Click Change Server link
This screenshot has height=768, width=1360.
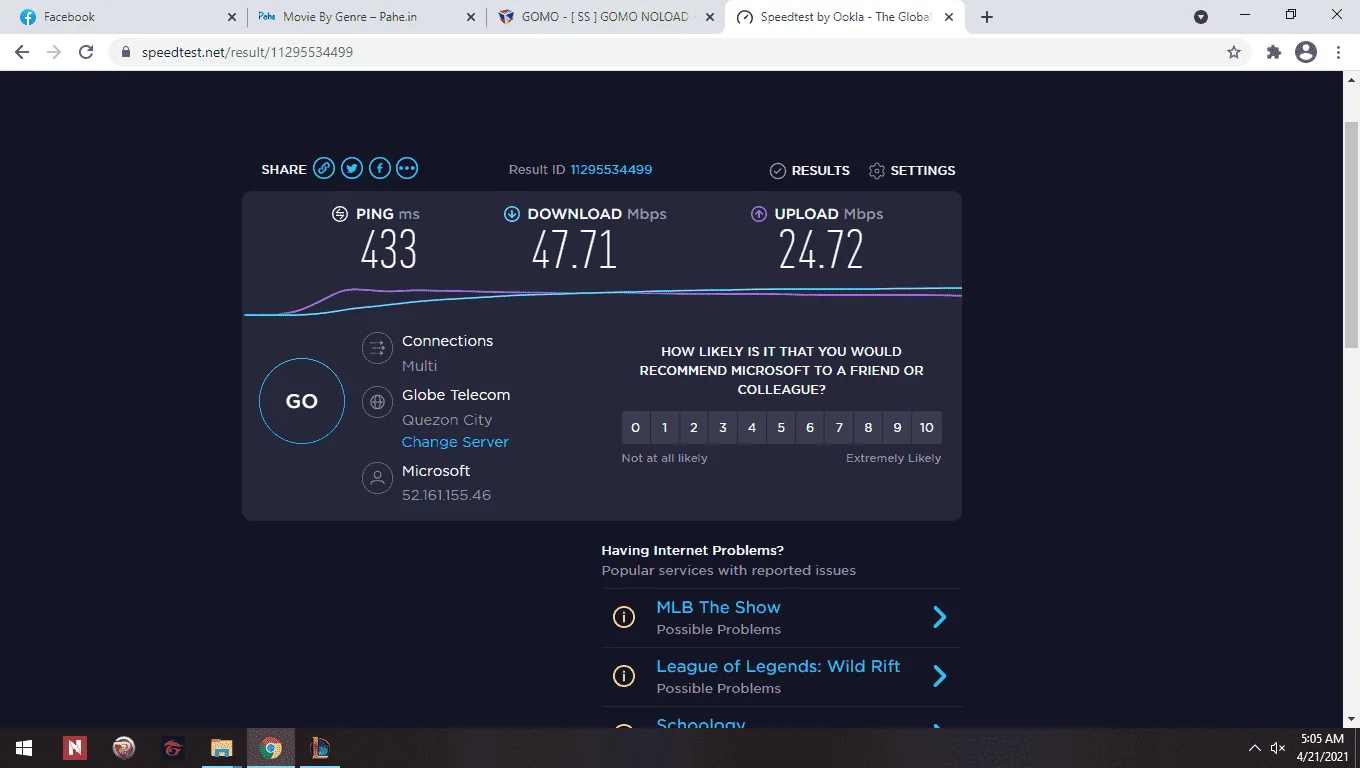pyautogui.click(x=455, y=442)
